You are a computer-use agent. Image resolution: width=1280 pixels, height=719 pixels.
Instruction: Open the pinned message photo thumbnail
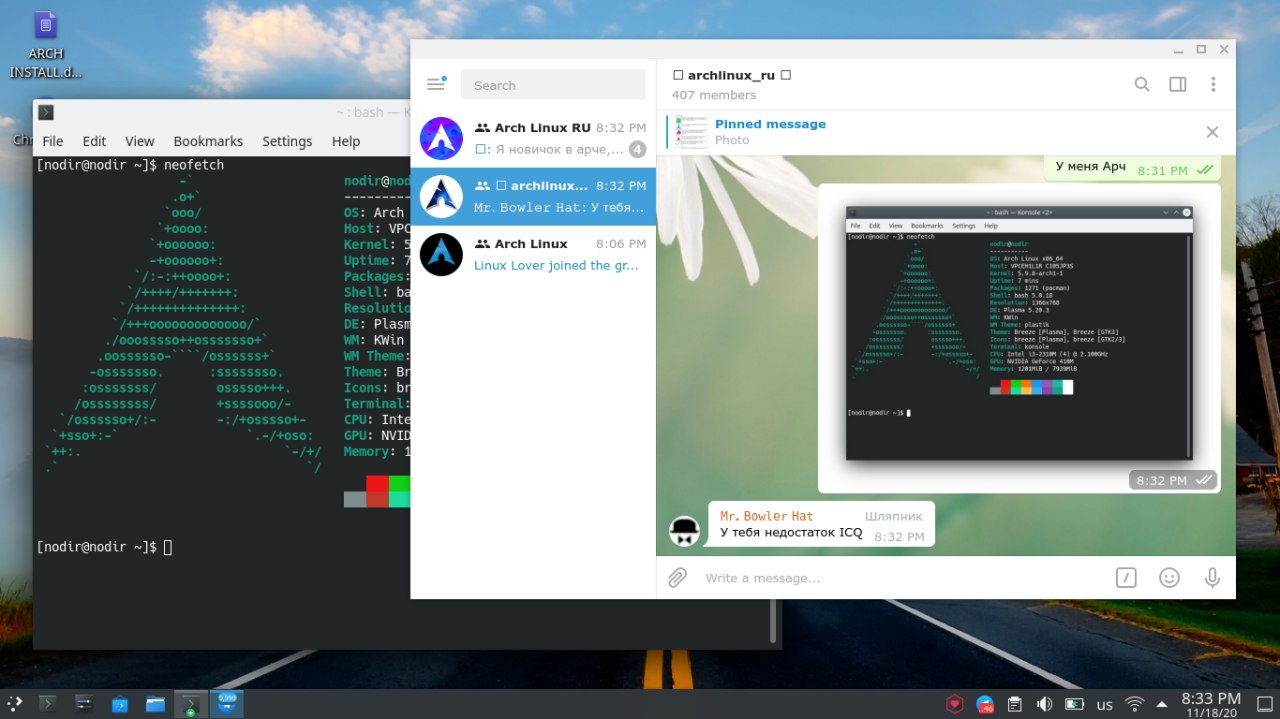point(691,132)
